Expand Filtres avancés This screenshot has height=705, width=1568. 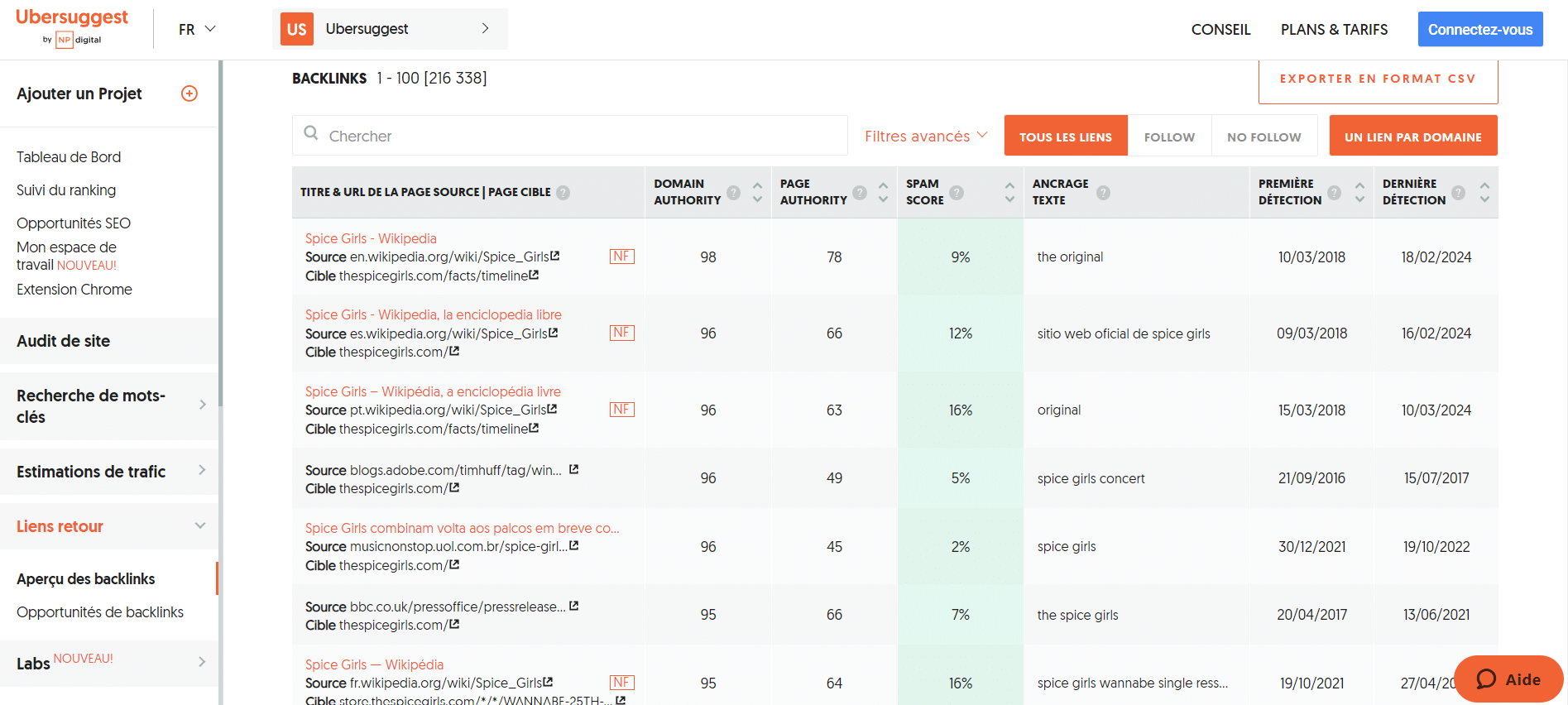(x=926, y=136)
